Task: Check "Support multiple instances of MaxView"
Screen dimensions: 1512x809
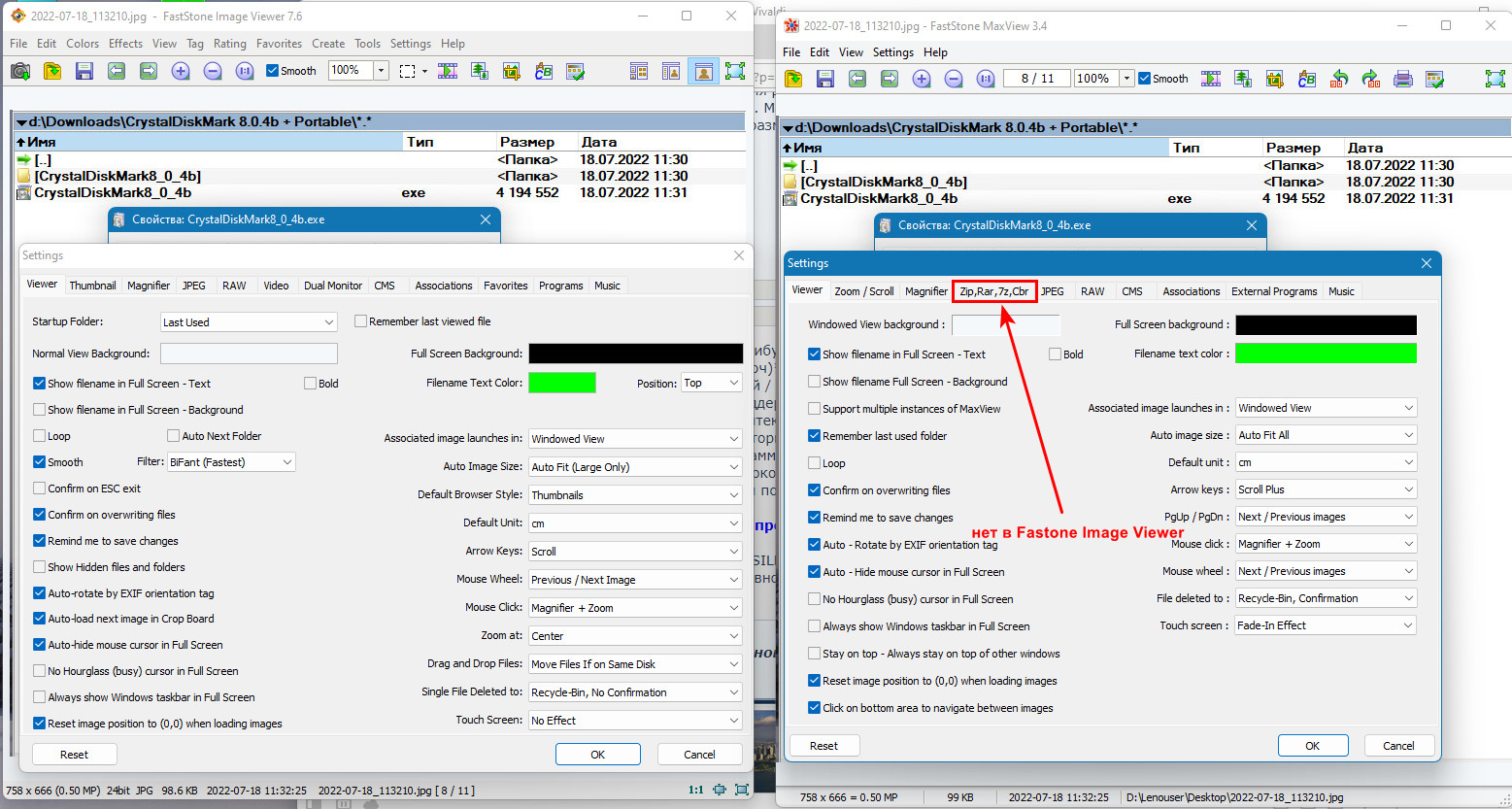Action: click(x=815, y=409)
